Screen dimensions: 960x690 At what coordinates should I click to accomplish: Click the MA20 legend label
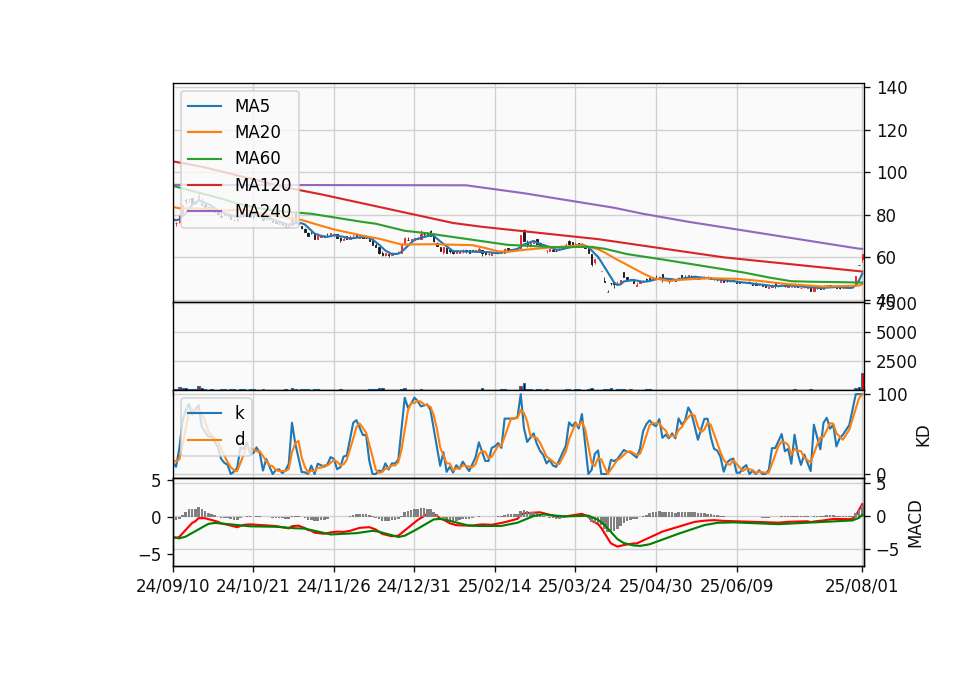(x=257, y=132)
